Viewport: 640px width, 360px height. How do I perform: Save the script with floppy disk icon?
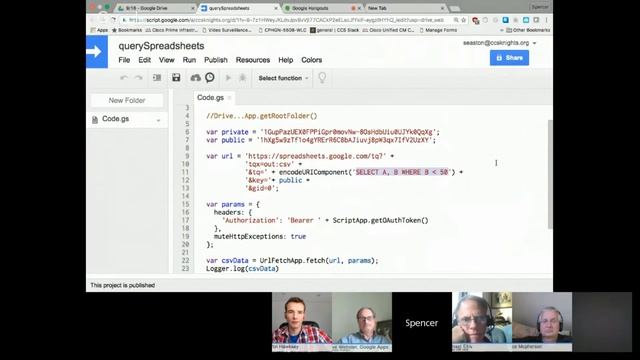[176, 78]
